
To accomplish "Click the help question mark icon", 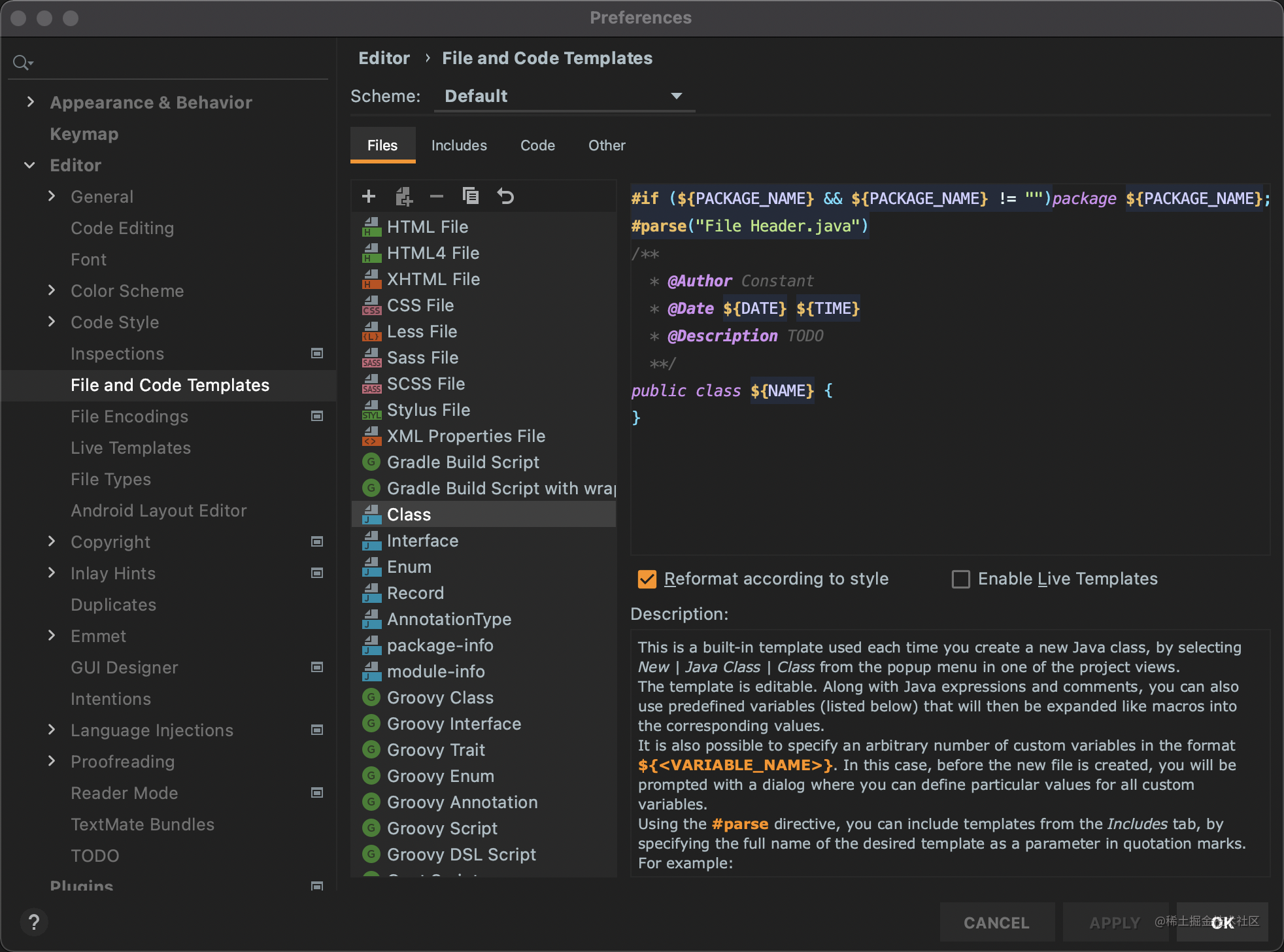I will pos(35,922).
